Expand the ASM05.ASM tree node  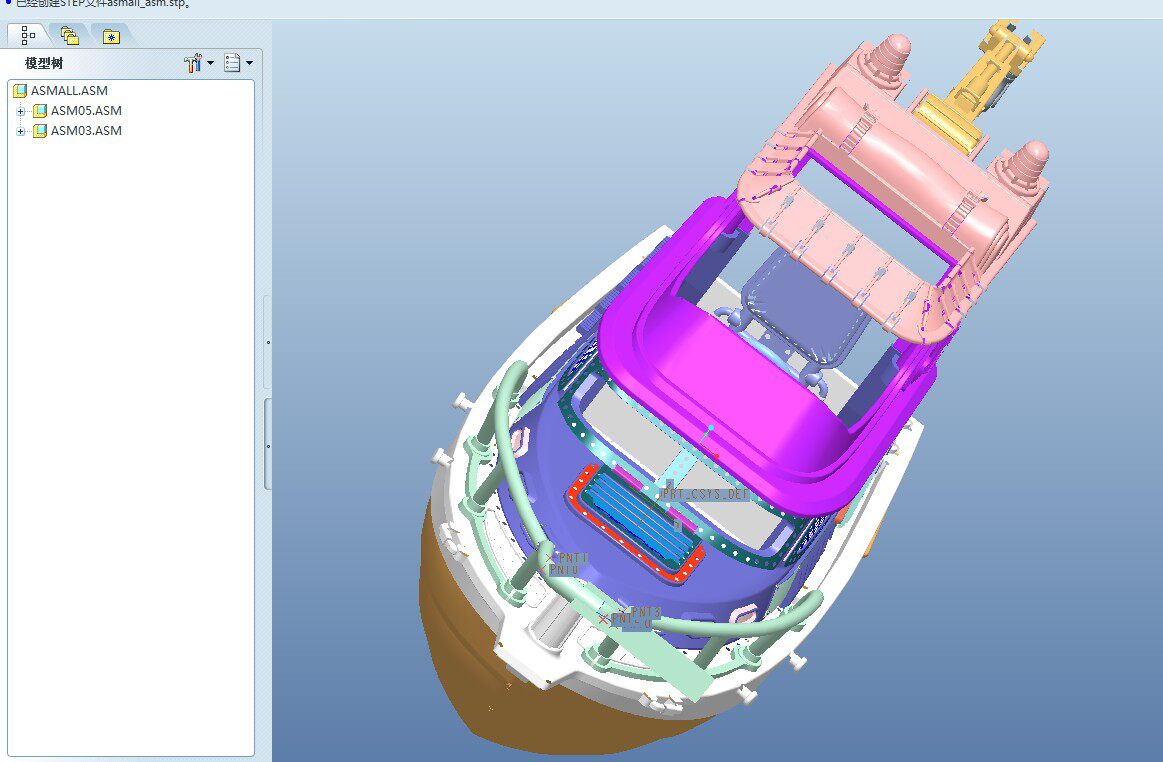click(21, 111)
